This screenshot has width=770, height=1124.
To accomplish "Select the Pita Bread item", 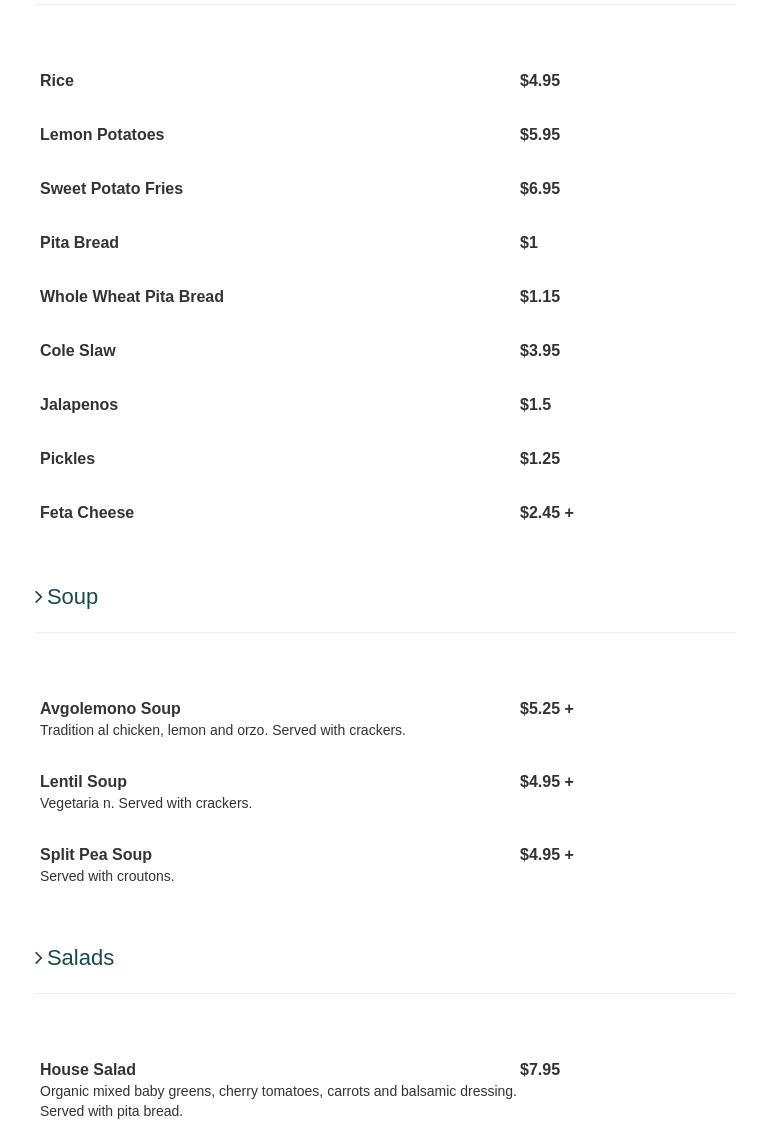I will pos(79,243).
